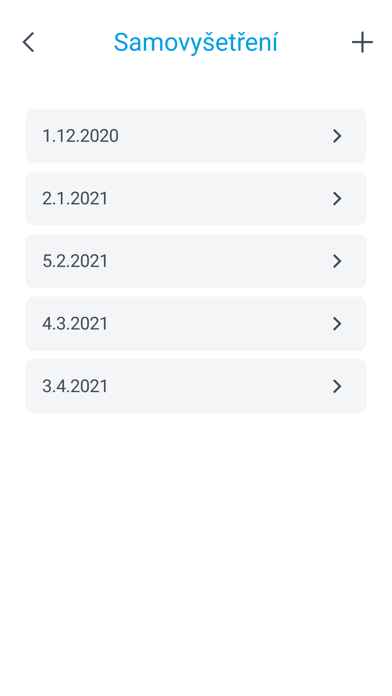
Task: Click the Samovyšetření page title
Action: coord(196,43)
